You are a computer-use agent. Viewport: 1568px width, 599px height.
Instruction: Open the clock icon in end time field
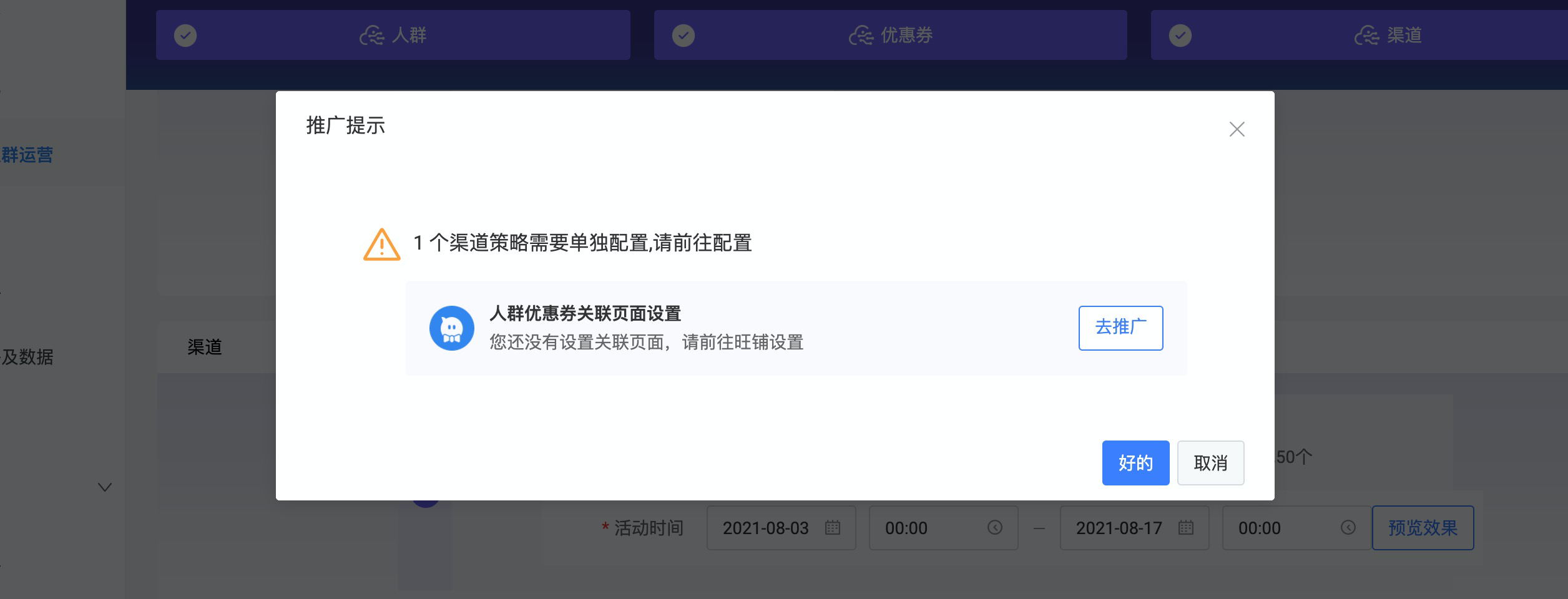tap(1348, 528)
